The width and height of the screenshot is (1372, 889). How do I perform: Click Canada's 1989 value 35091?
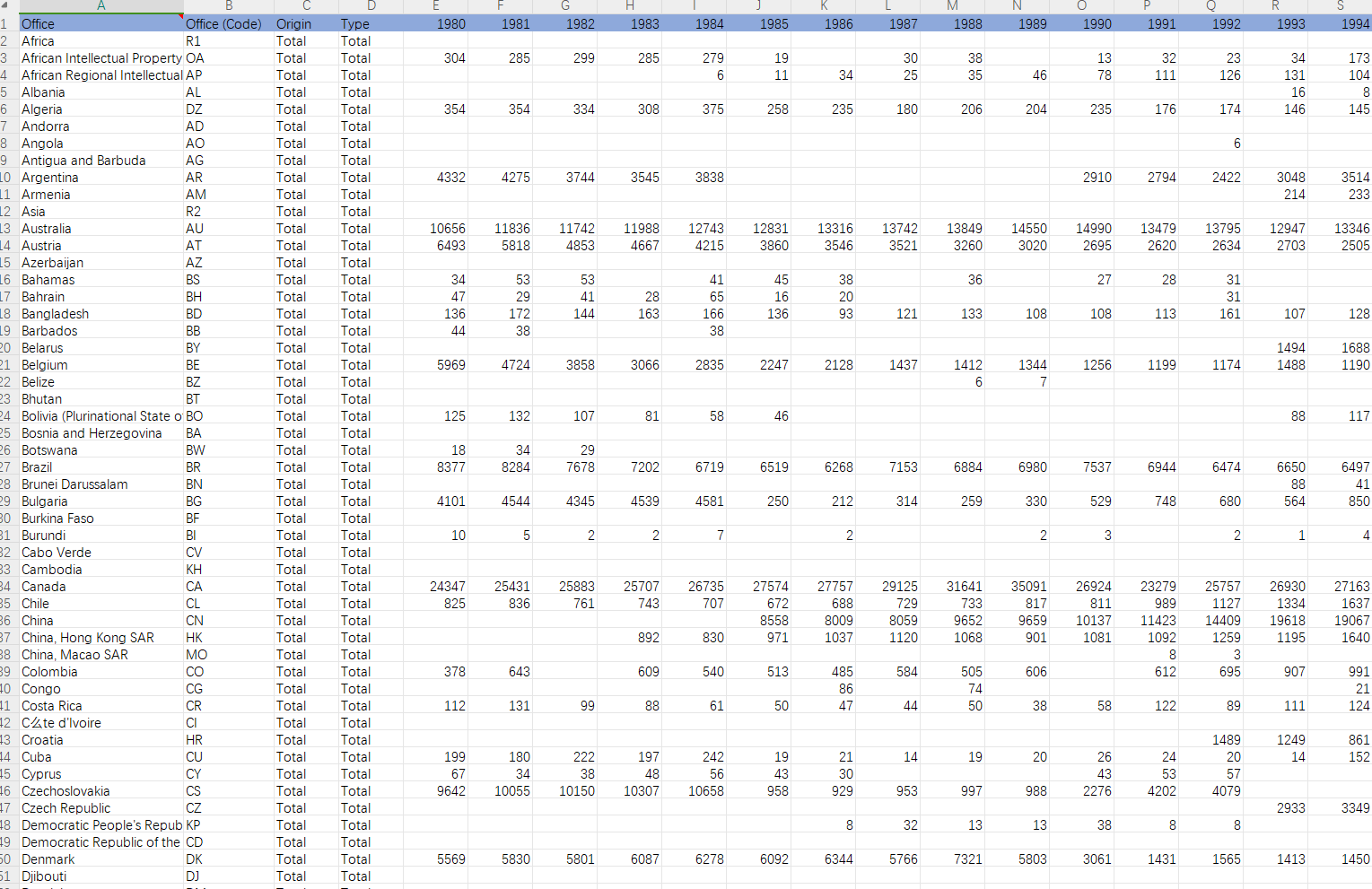click(1018, 587)
